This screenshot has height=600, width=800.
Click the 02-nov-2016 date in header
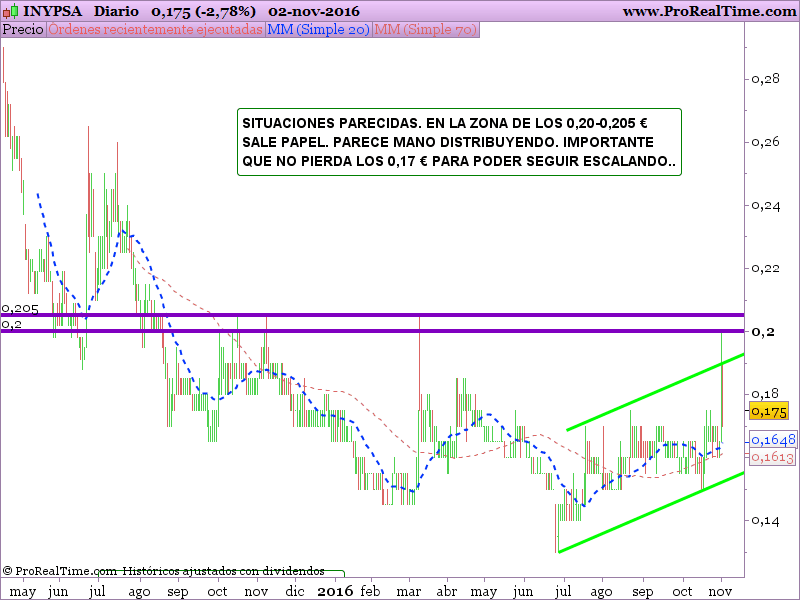click(x=314, y=11)
